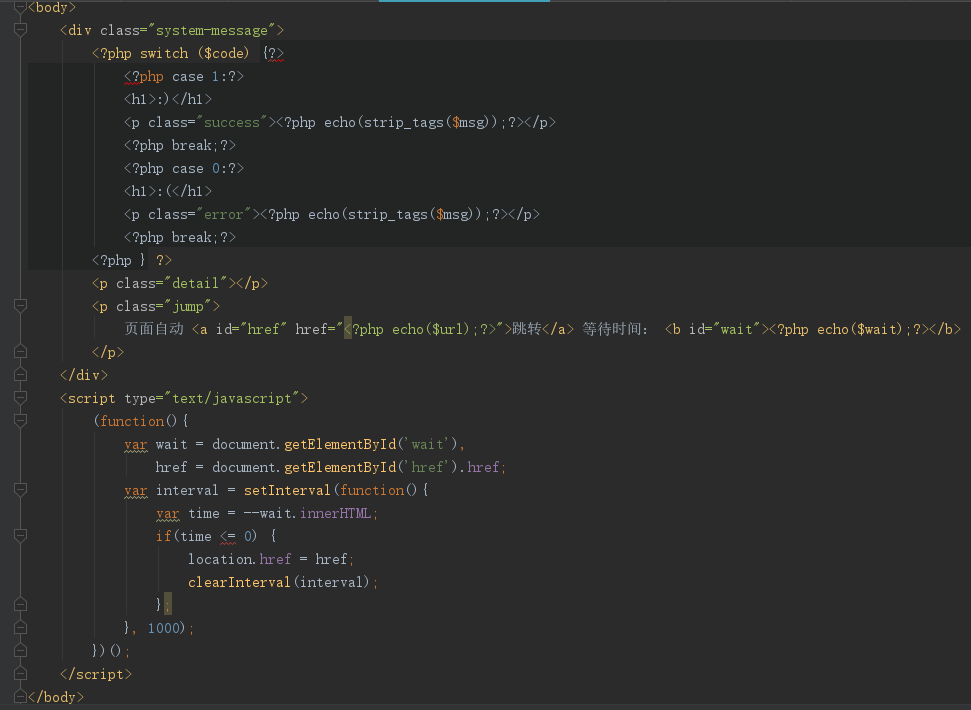Click fold end marker beside </body>
Screen dimensions: 971x710
(20, 697)
